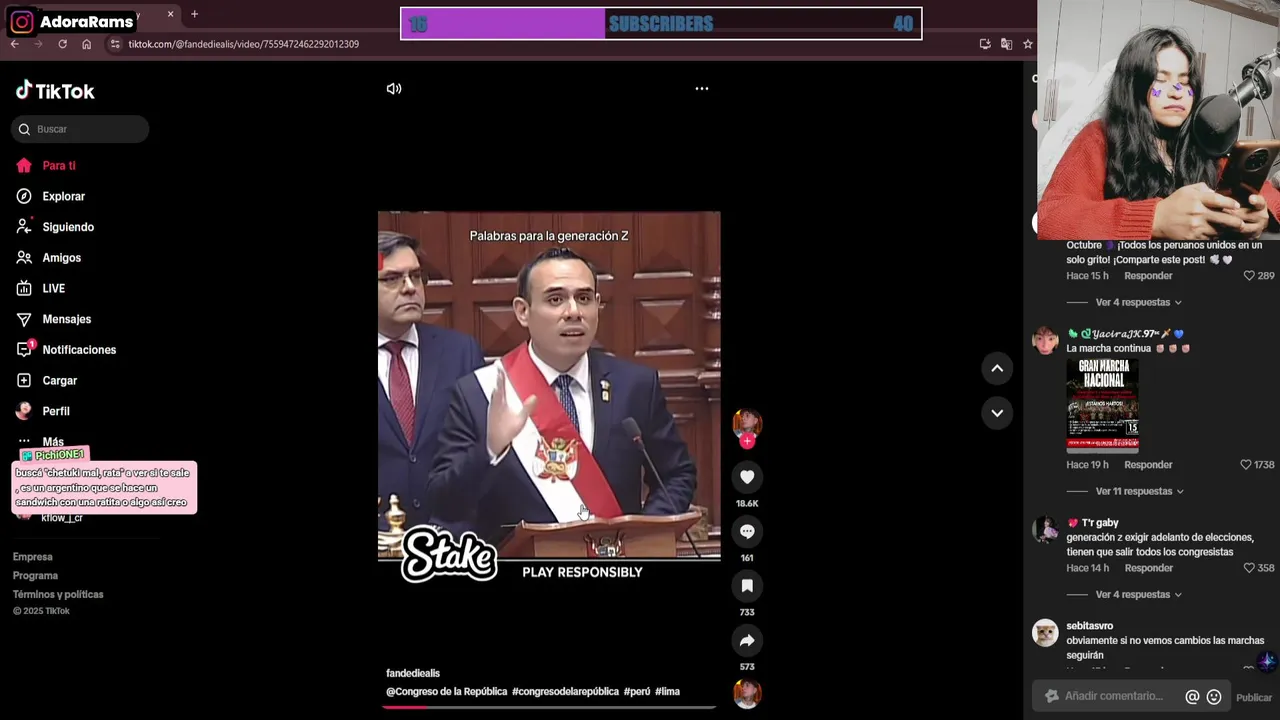Follow creator via the red plus badge
The image size is (1280, 720).
tap(747, 441)
